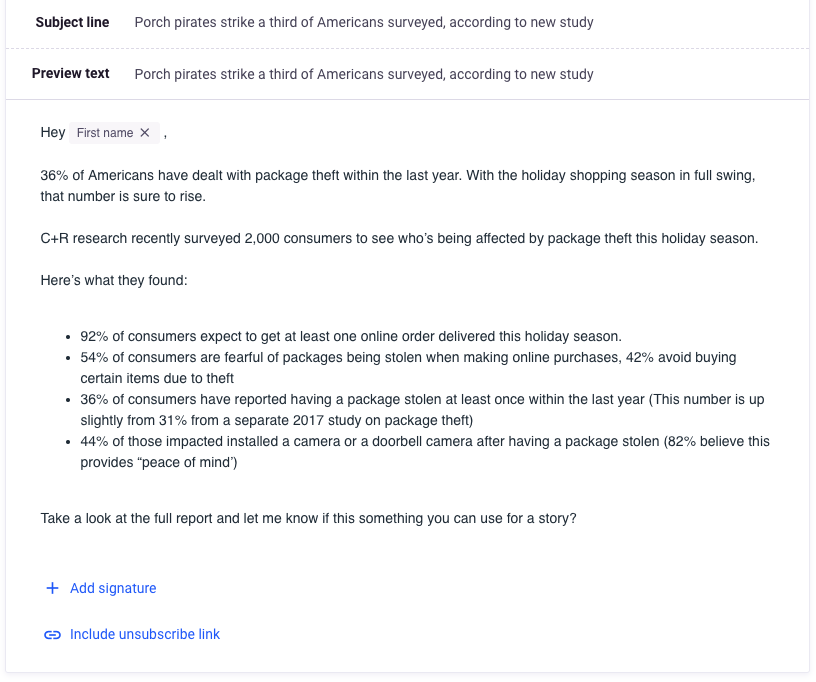
Task: Click the "Subject line" label
Action: pyautogui.click(x=72, y=22)
